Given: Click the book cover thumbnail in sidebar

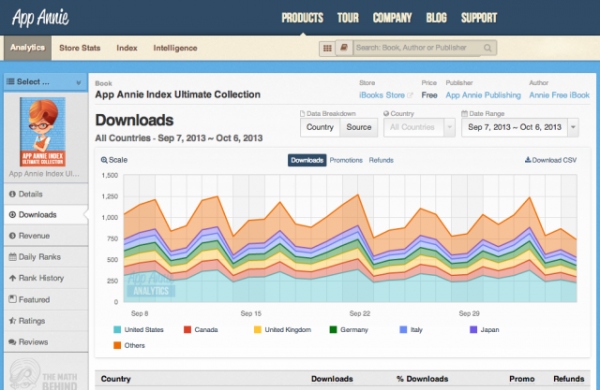Looking at the screenshot, I should click(42, 132).
